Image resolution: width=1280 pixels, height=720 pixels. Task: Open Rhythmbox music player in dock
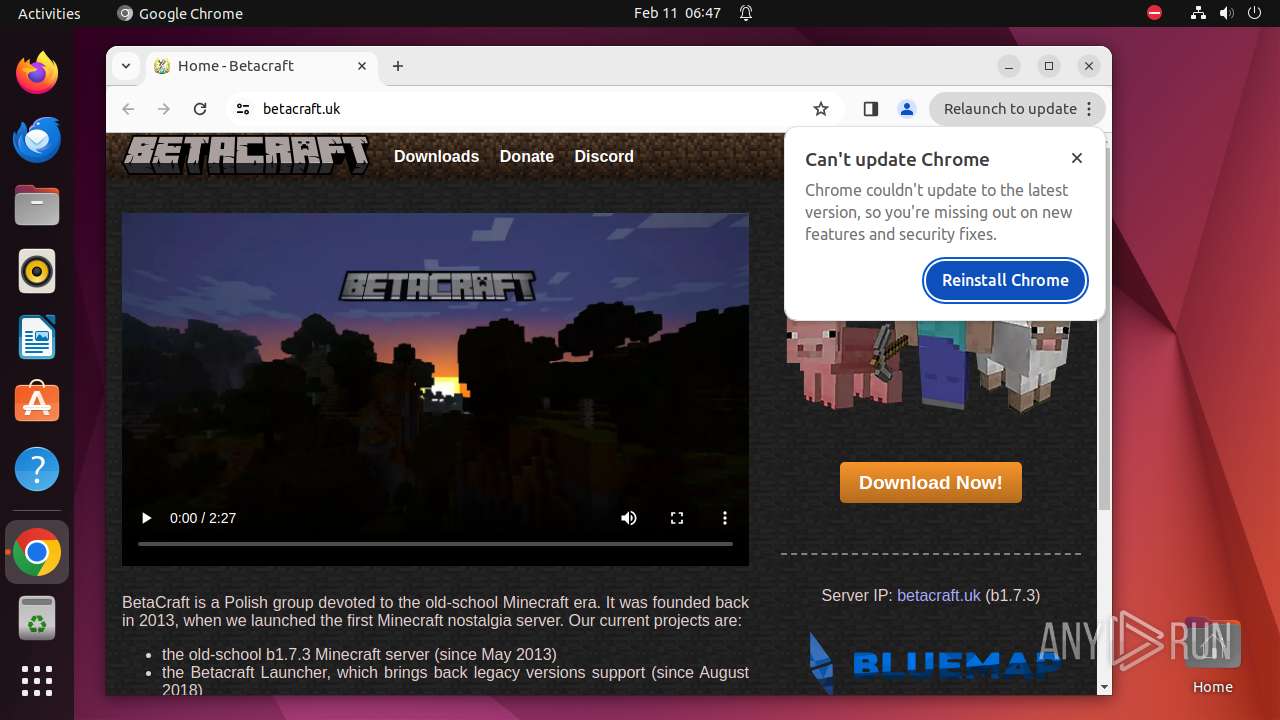coord(37,271)
